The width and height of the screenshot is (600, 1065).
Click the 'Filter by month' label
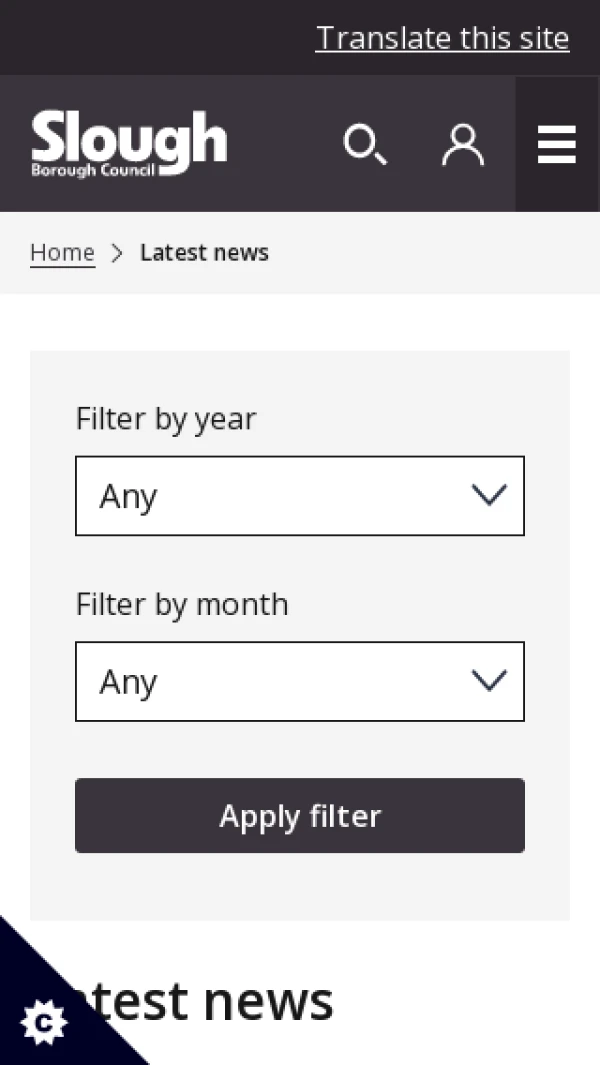pyautogui.click(x=182, y=604)
